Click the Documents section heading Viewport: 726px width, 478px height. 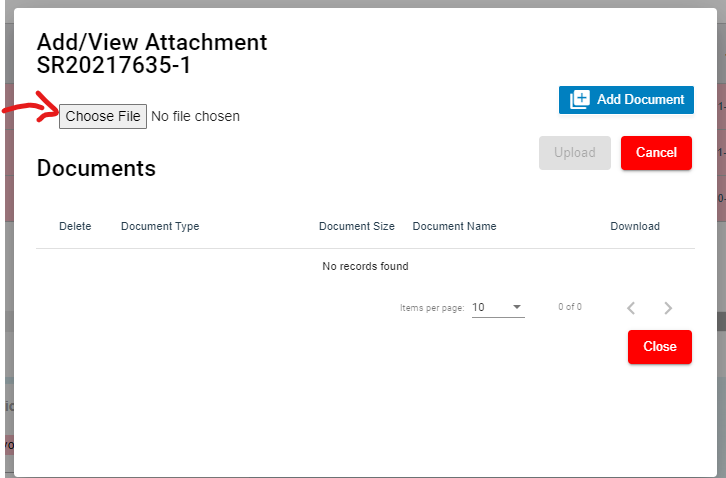point(96,168)
